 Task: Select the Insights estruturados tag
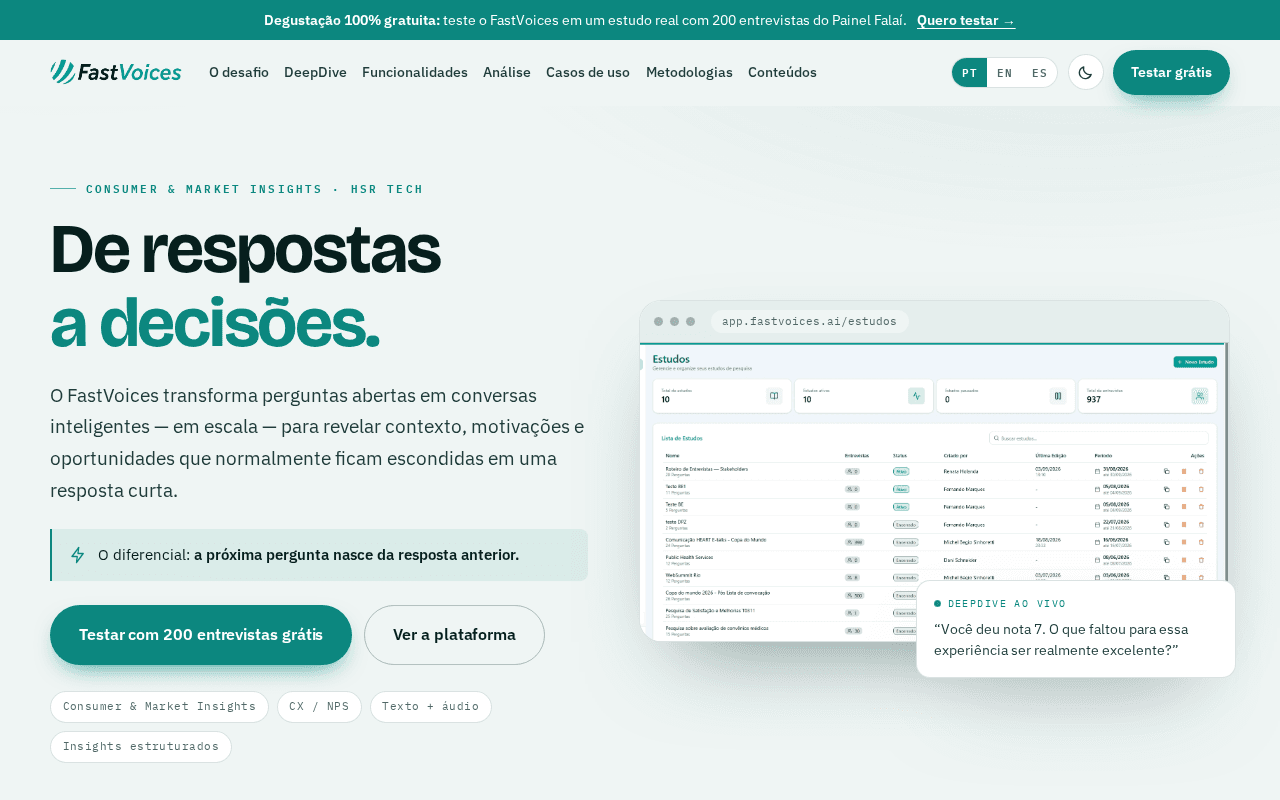[x=141, y=747]
